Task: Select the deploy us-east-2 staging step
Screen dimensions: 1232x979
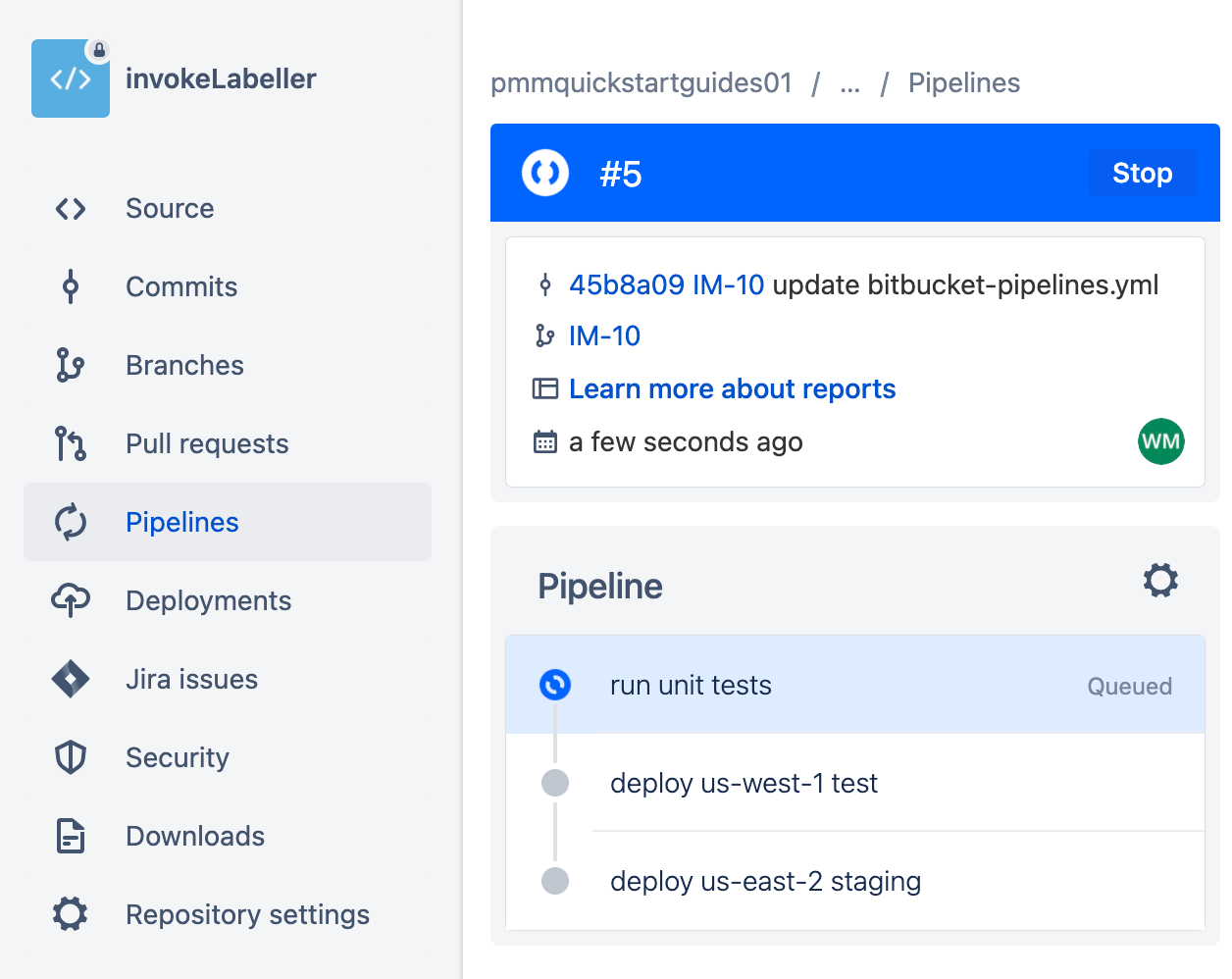Action: coord(765,881)
